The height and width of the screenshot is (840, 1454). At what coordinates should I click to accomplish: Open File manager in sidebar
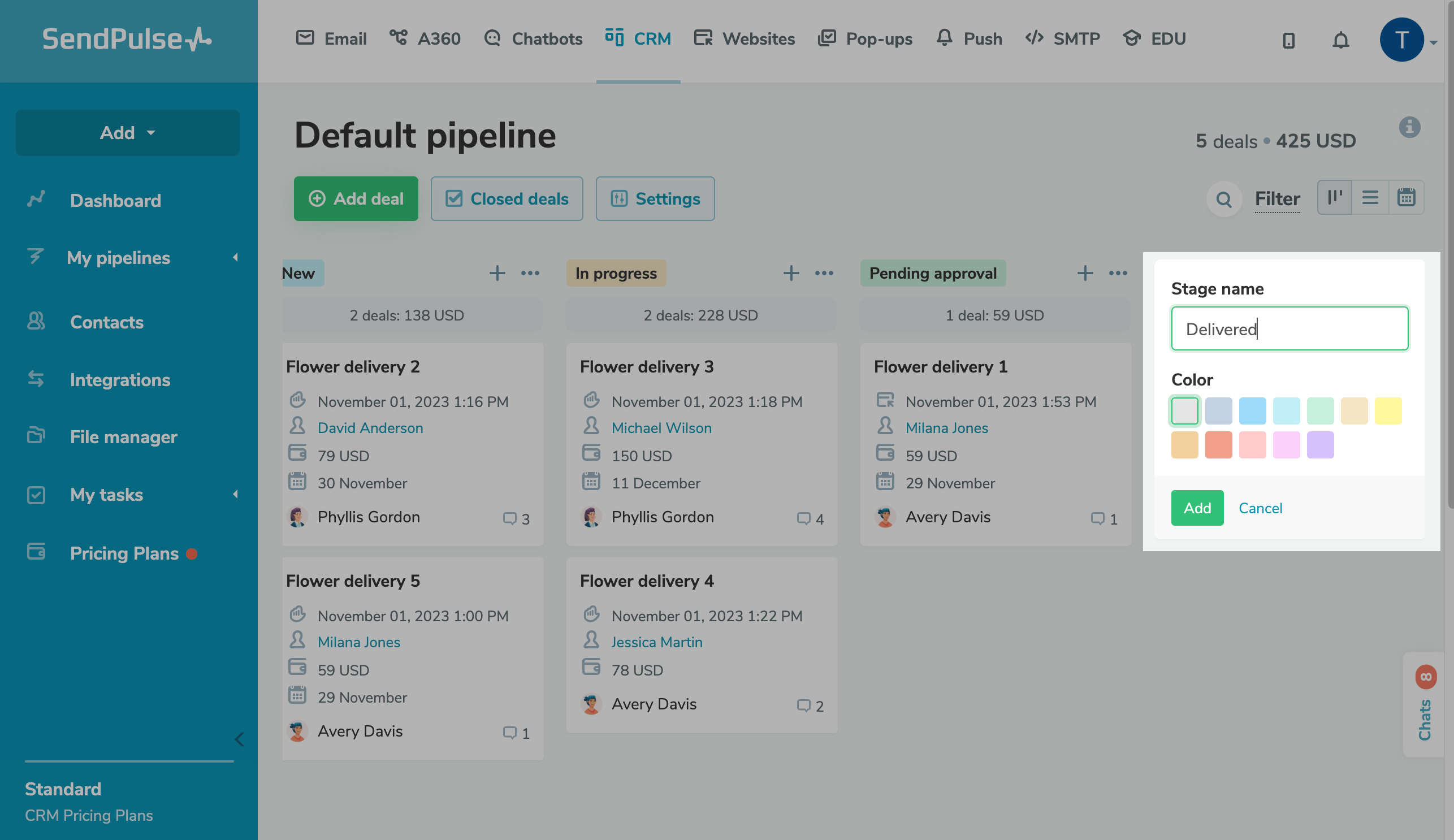click(123, 437)
